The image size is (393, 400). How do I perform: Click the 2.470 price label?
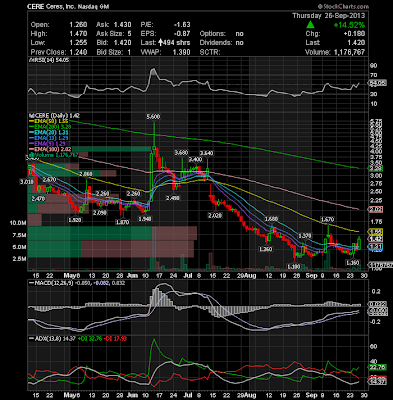tap(38, 199)
